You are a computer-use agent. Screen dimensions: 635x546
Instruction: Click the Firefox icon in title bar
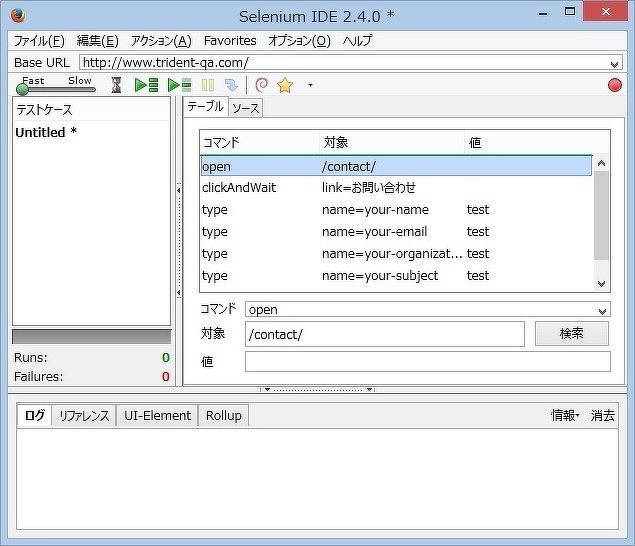[18, 15]
